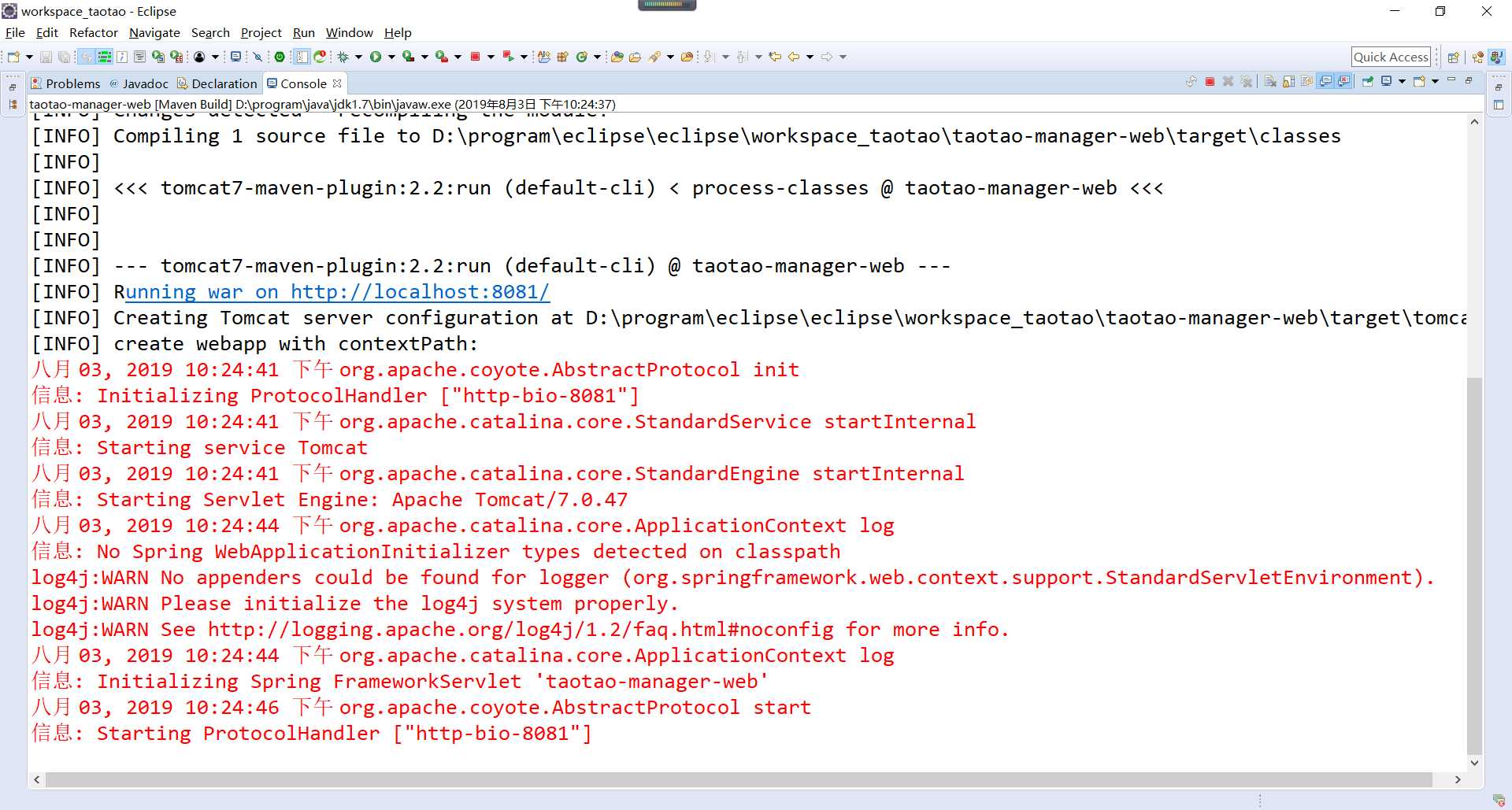The width and height of the screenshot is (1512, 810).
Task: Click the Open Console icon
Action: 1419,81
